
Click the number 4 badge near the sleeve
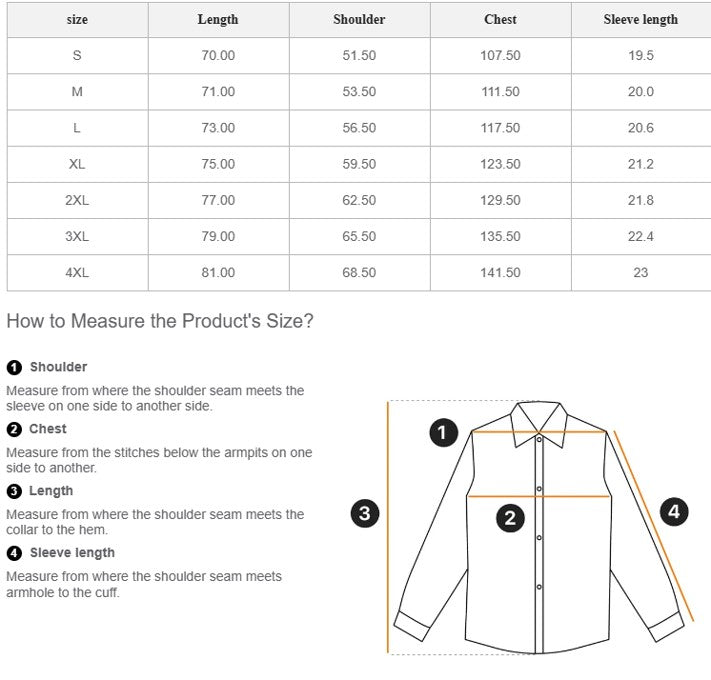[674, 512]
